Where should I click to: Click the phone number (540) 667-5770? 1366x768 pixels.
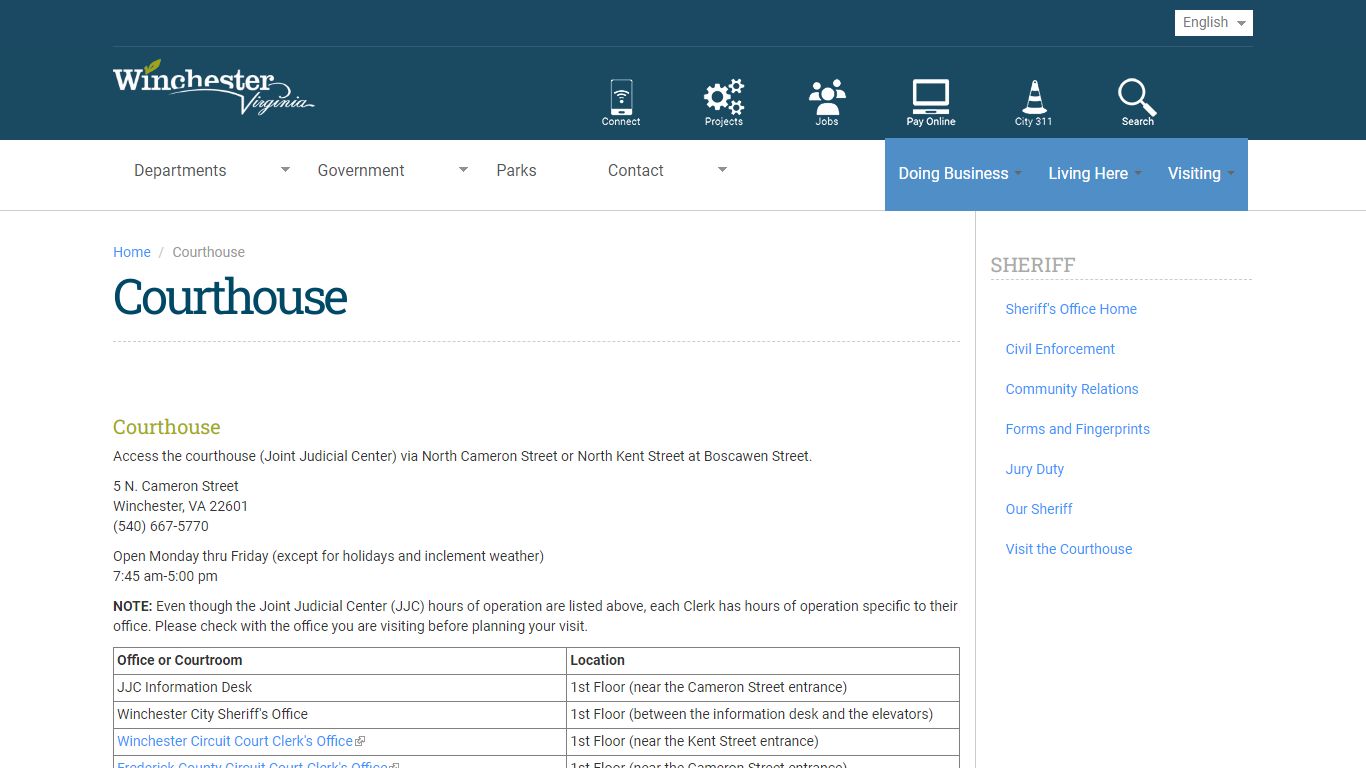click(161, 526)
